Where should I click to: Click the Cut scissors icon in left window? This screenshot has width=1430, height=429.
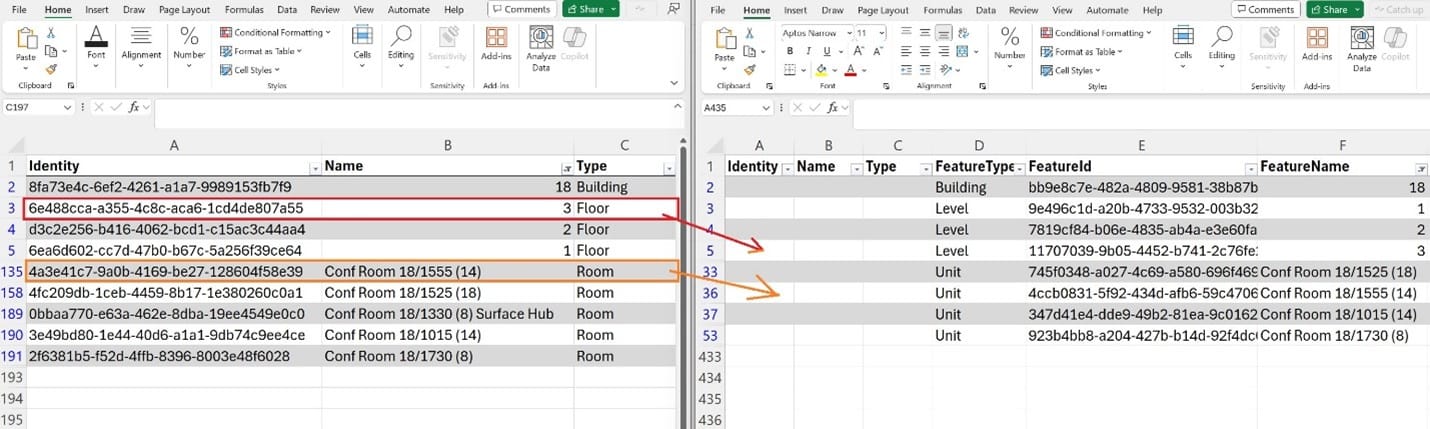50,32
